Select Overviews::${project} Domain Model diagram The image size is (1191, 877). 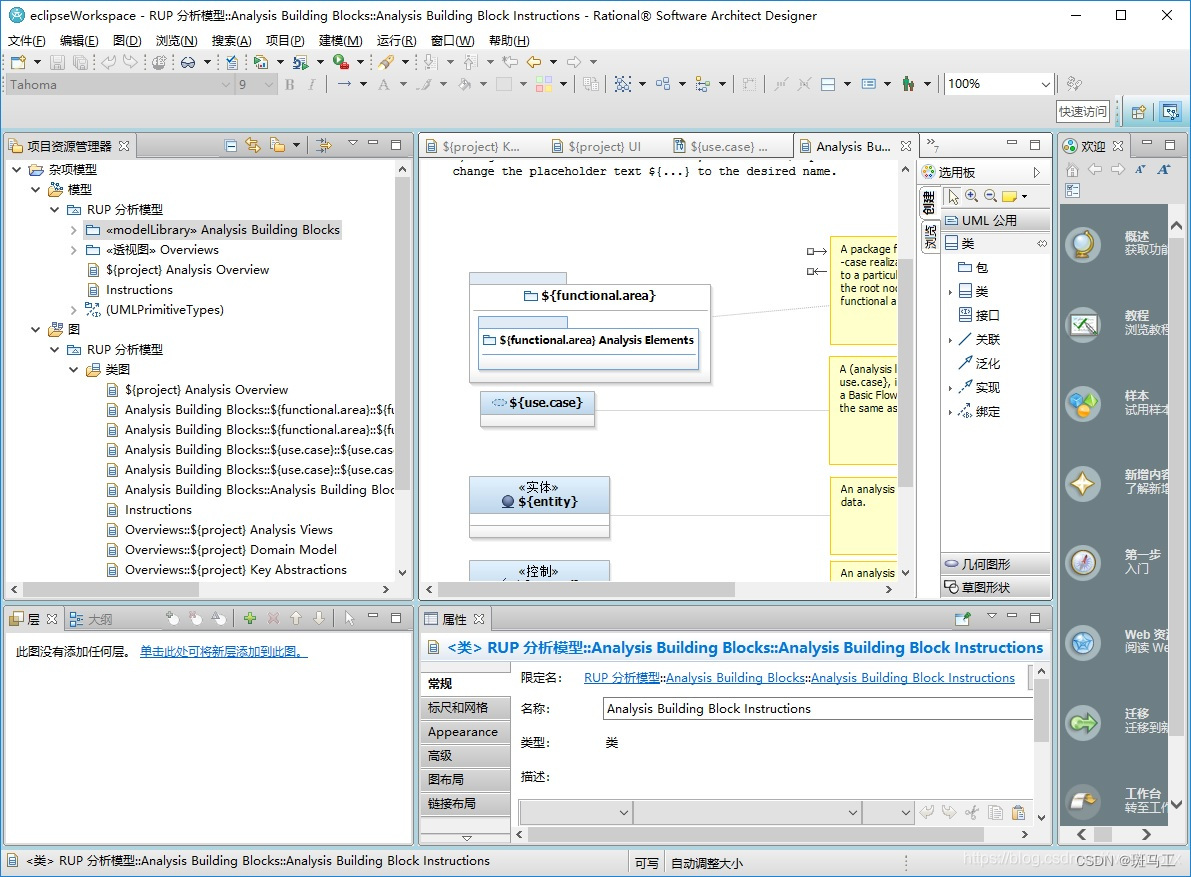[x=230, y=550]
